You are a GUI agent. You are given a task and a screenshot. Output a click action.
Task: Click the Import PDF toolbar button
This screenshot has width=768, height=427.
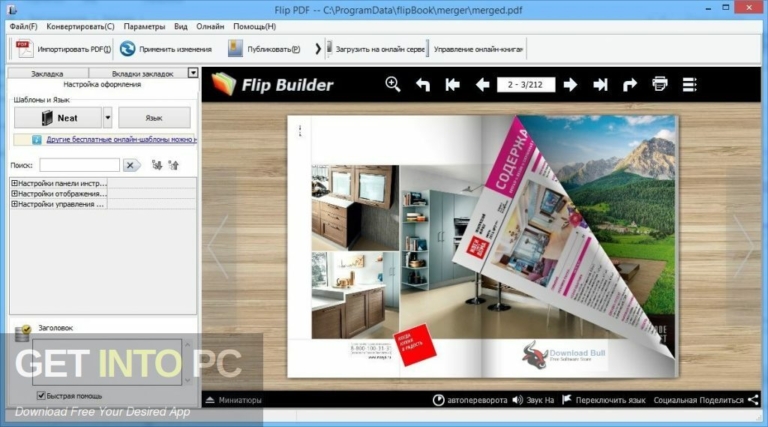click(63, 49)
